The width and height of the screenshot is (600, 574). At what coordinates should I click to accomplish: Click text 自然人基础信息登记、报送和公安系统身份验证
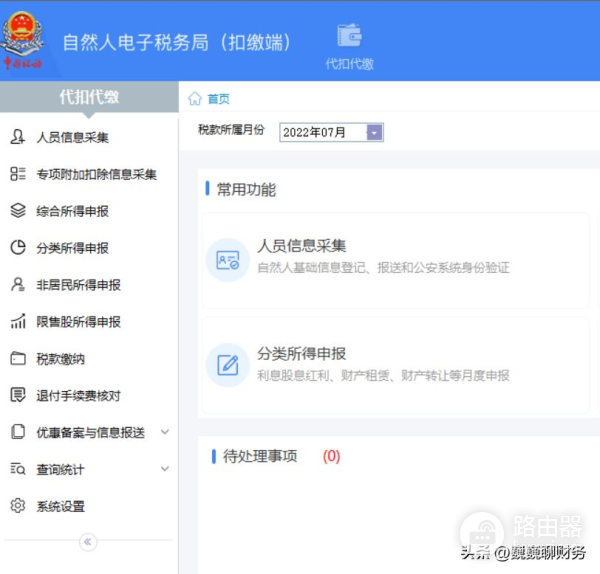pyautogui.click(x=383, y=267)
